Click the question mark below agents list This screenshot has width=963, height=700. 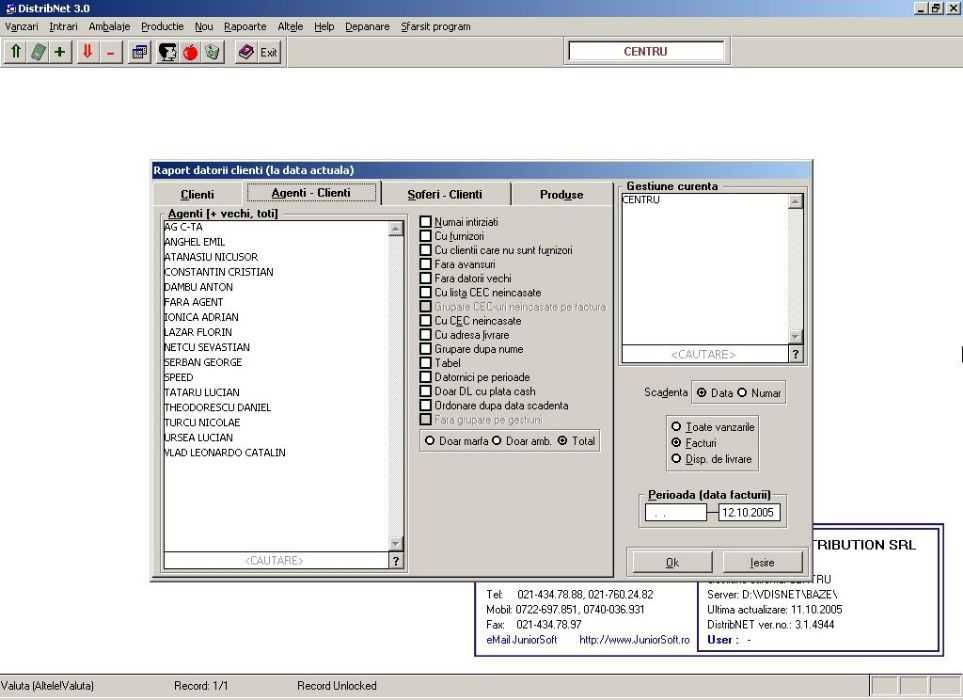[396, 561]
